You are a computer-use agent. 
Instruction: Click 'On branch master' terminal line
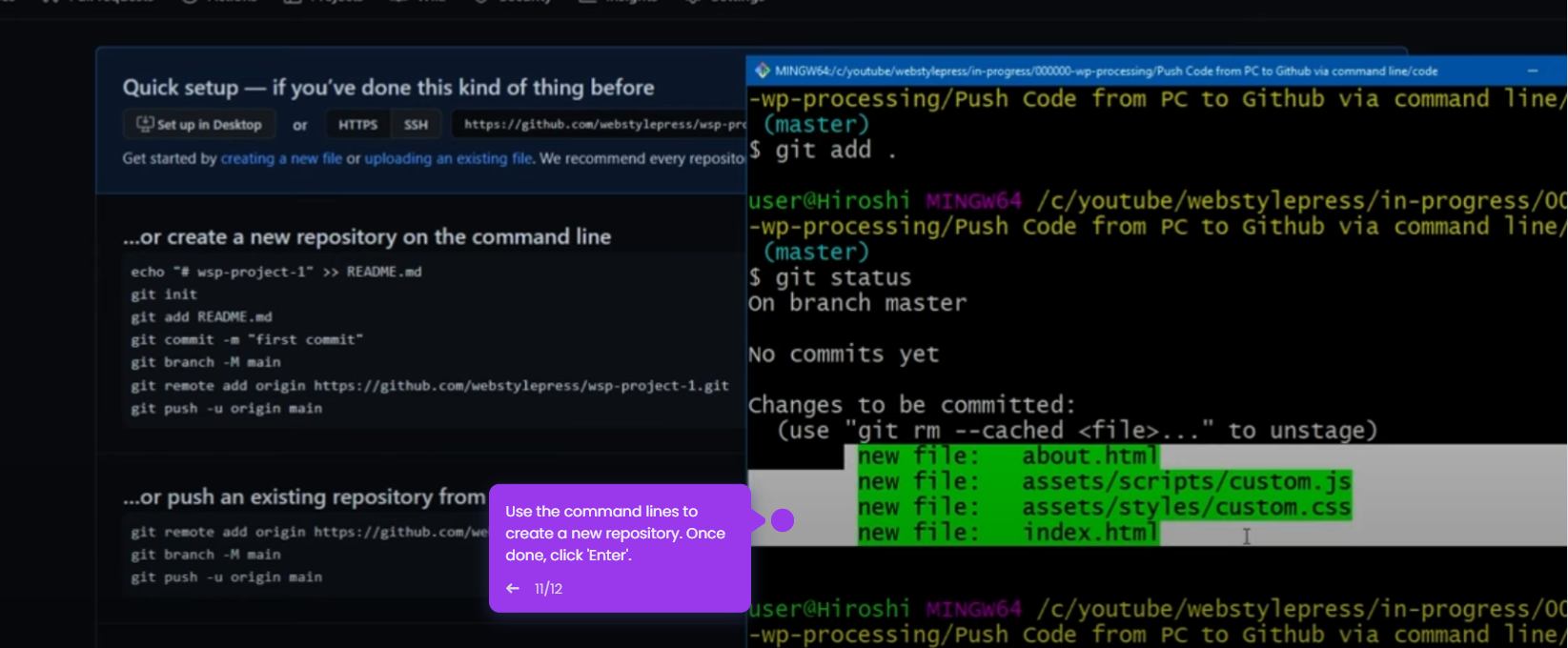coord(857,303)
